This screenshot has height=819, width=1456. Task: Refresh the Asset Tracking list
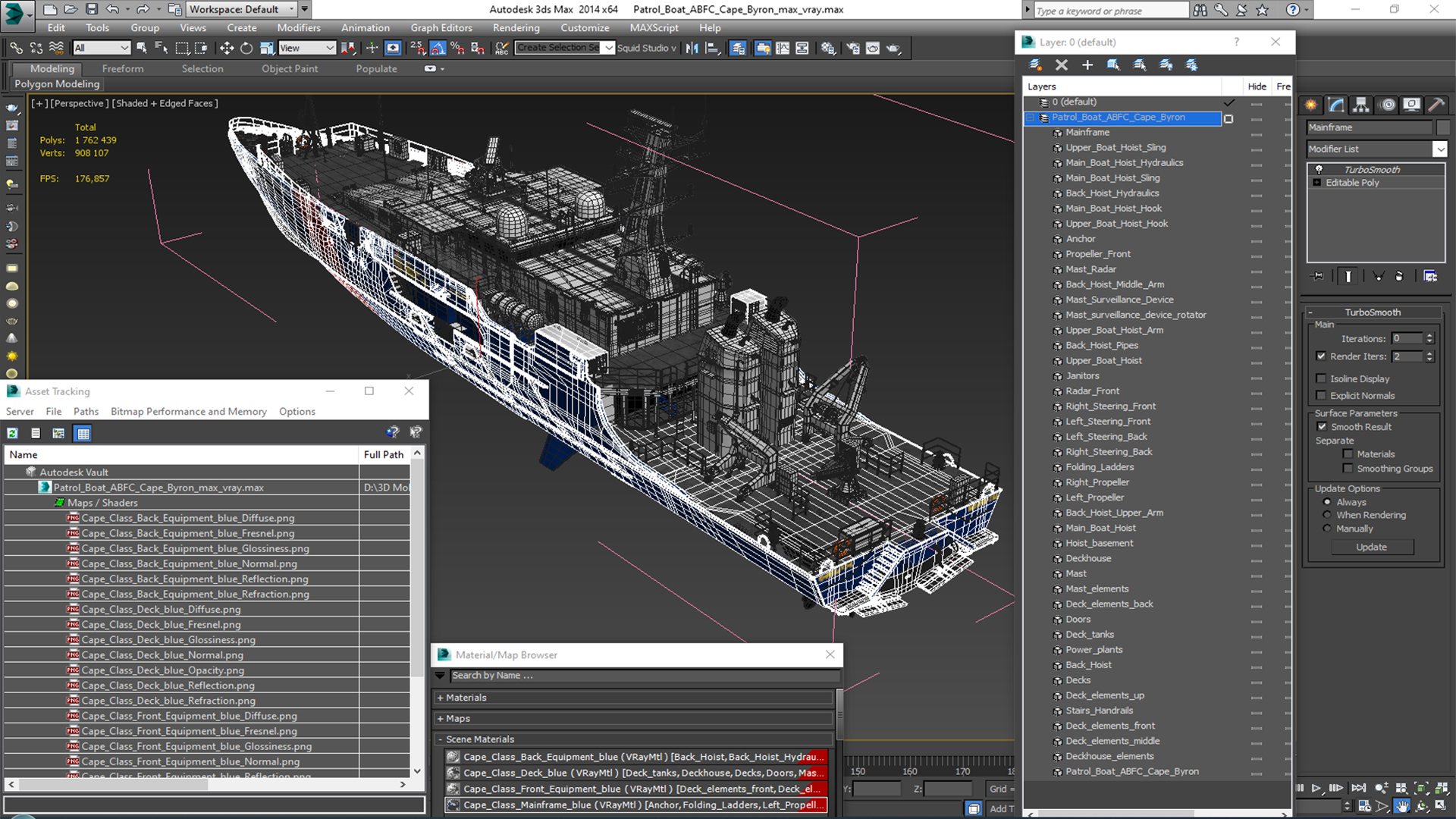point(13,433)
